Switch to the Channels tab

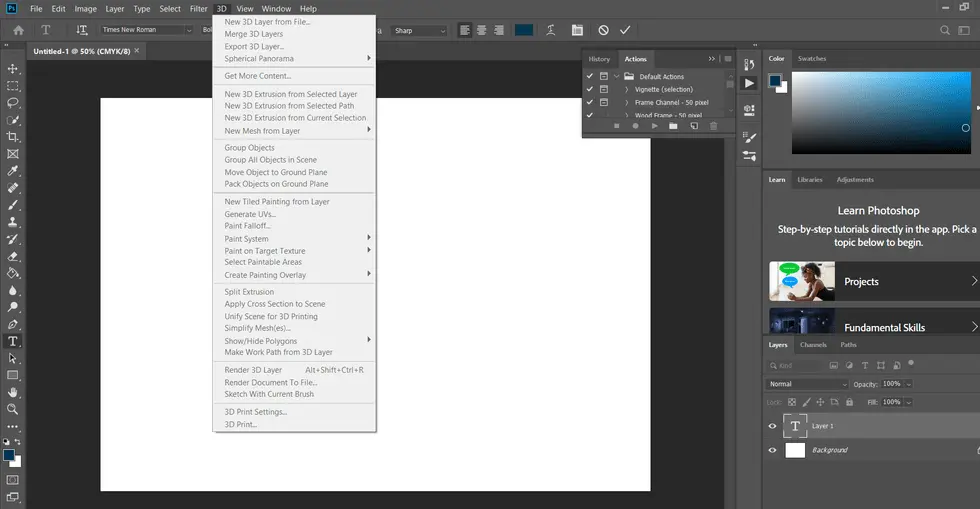[x=813, y=345]
